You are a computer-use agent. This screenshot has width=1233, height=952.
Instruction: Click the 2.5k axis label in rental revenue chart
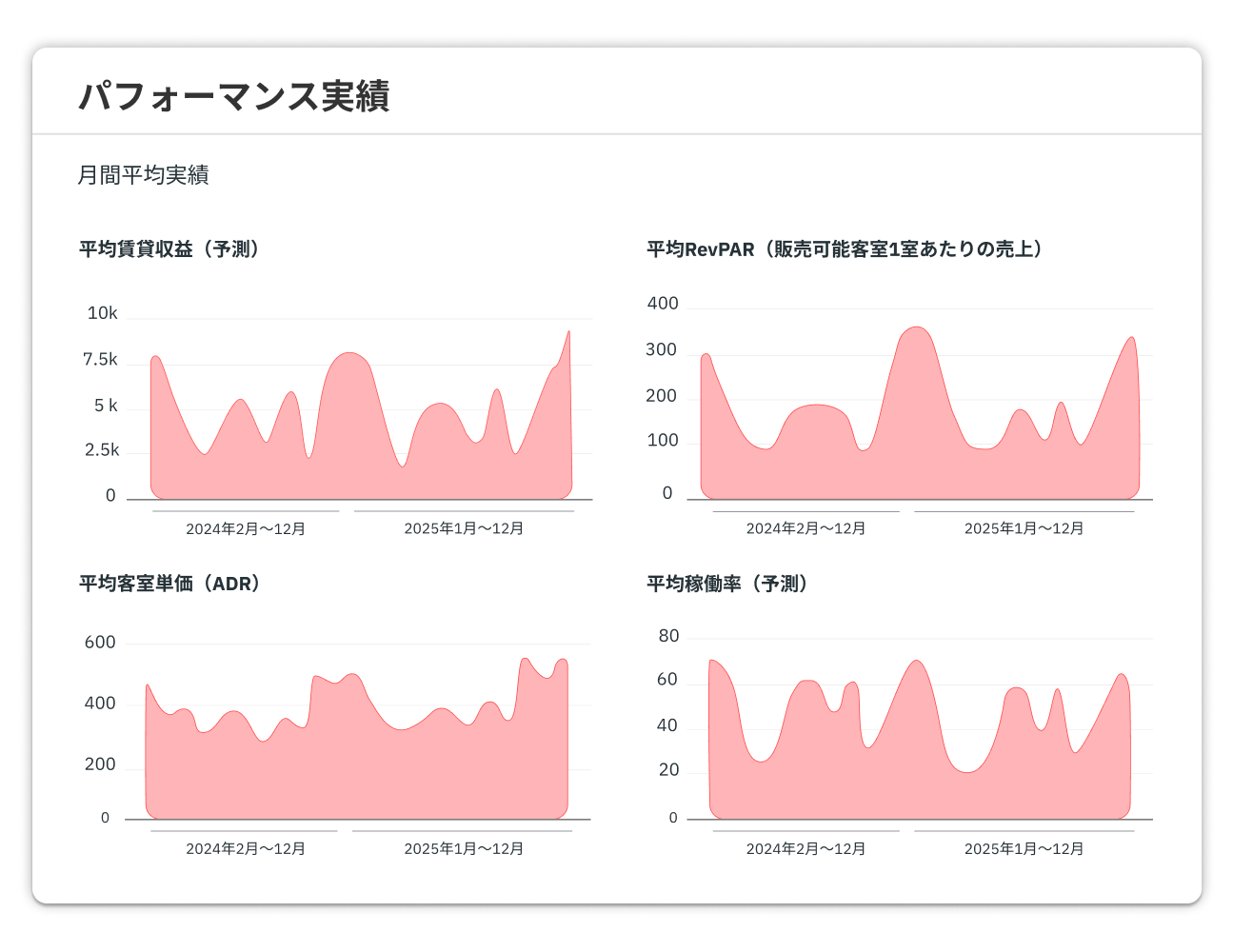coord(102,450)
